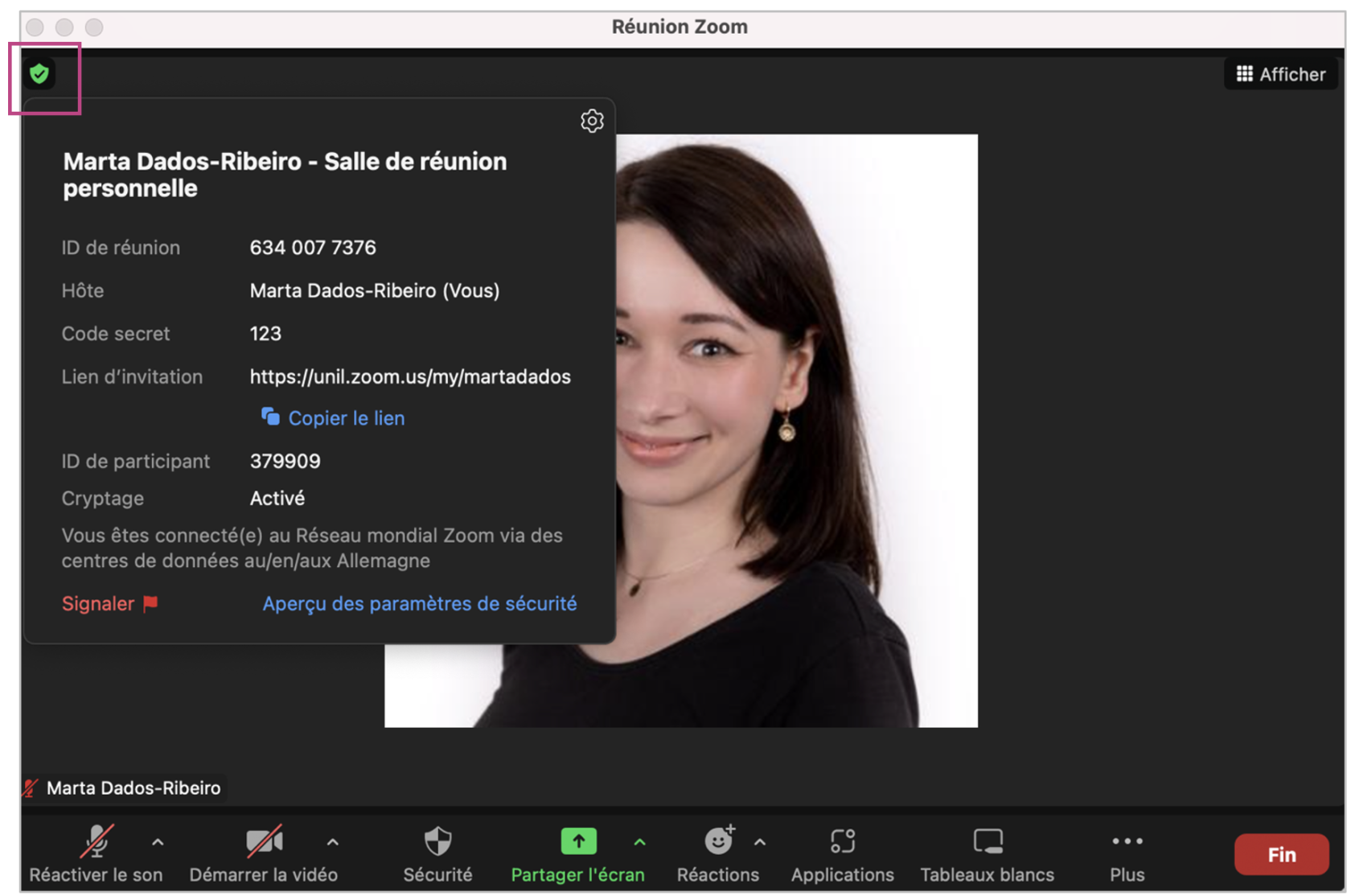Open Tableaux blancs whiteboard icon

(988, 842)
